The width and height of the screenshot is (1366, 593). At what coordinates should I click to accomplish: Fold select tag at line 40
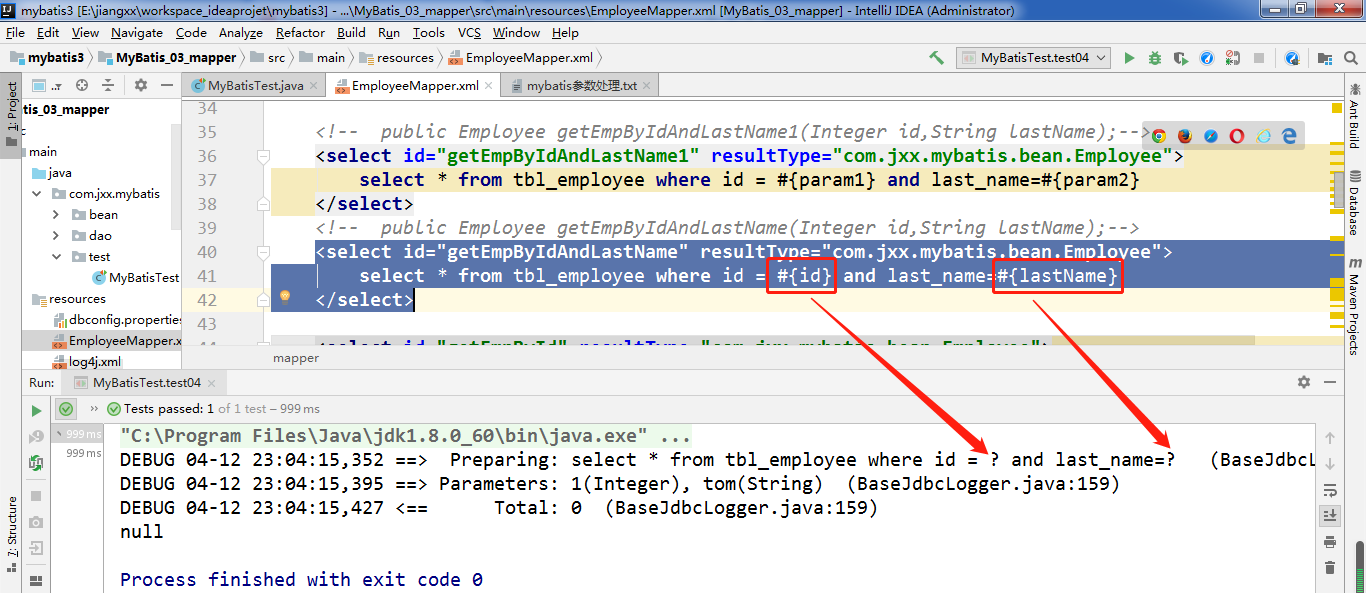[263, 253]
